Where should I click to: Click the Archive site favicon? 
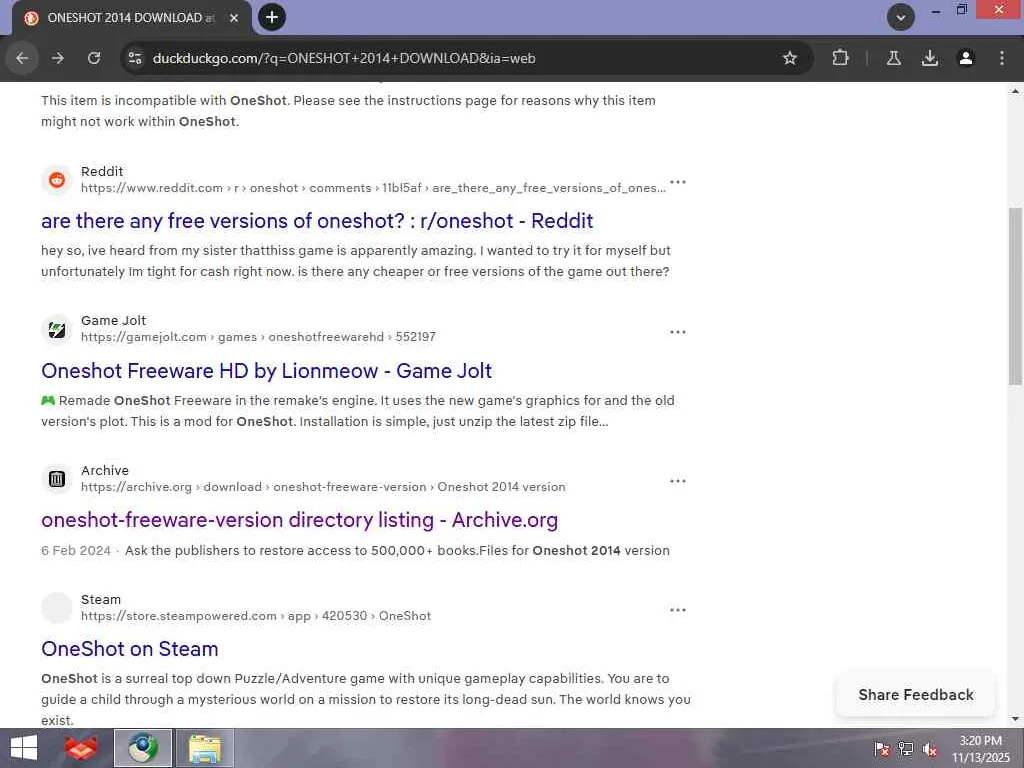click(57, 479)
